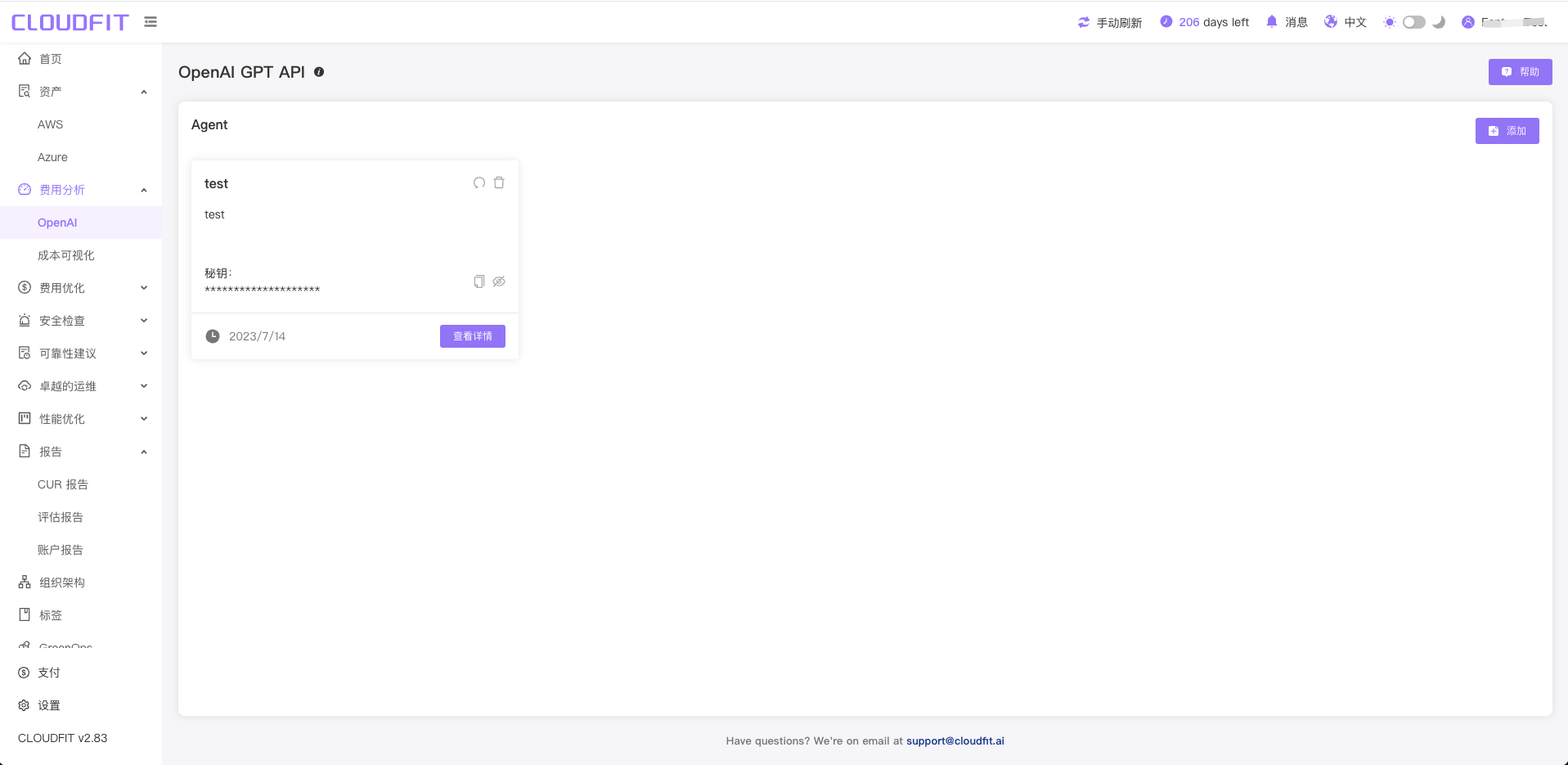This screenshot has height=765, width=1568.
Task: Click the 支付 payment icon
Action: [24, 673]
